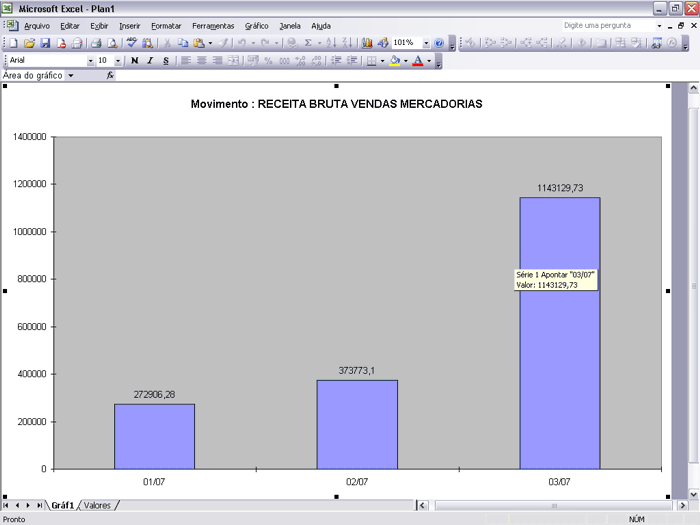This screenshot has width=700, height=525.
Task: Expand the zoom percentage dropdown
Action: (x=426, y=43)
